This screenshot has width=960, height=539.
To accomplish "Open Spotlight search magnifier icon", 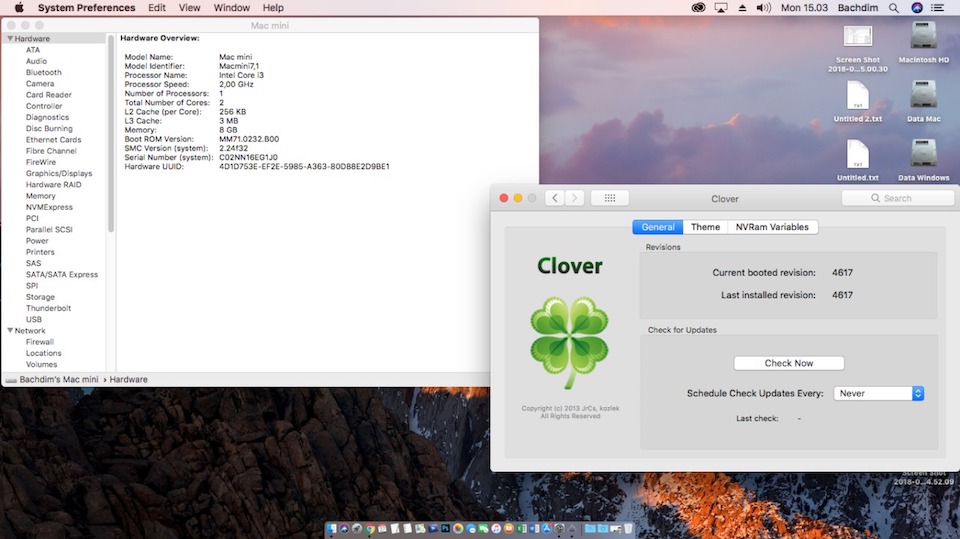I will [894, 8].
